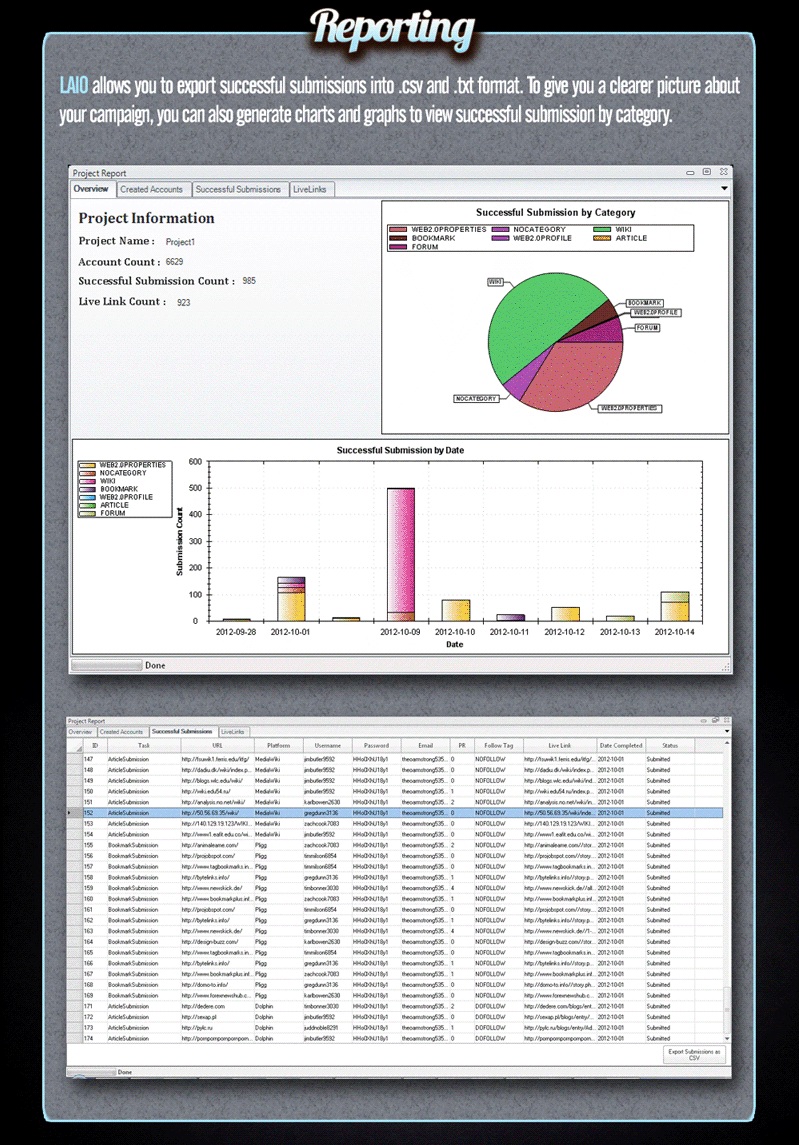Click the green WIKI swatch in pie legend
This screenshot has height=1145, width=799.
pyautogui.click(x=602, y=229)
